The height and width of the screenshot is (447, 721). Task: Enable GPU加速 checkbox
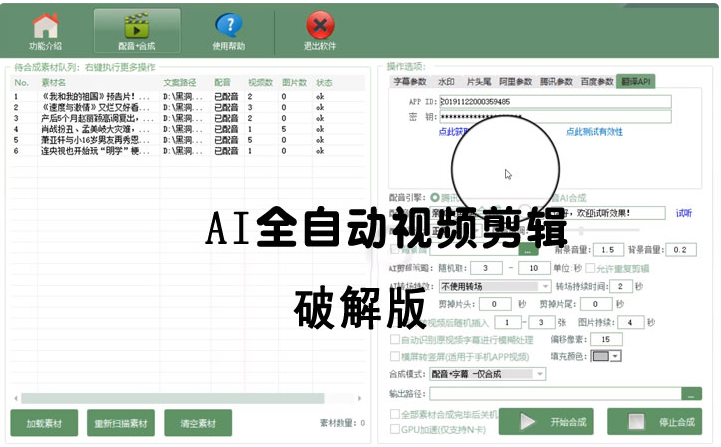[395, 429]
